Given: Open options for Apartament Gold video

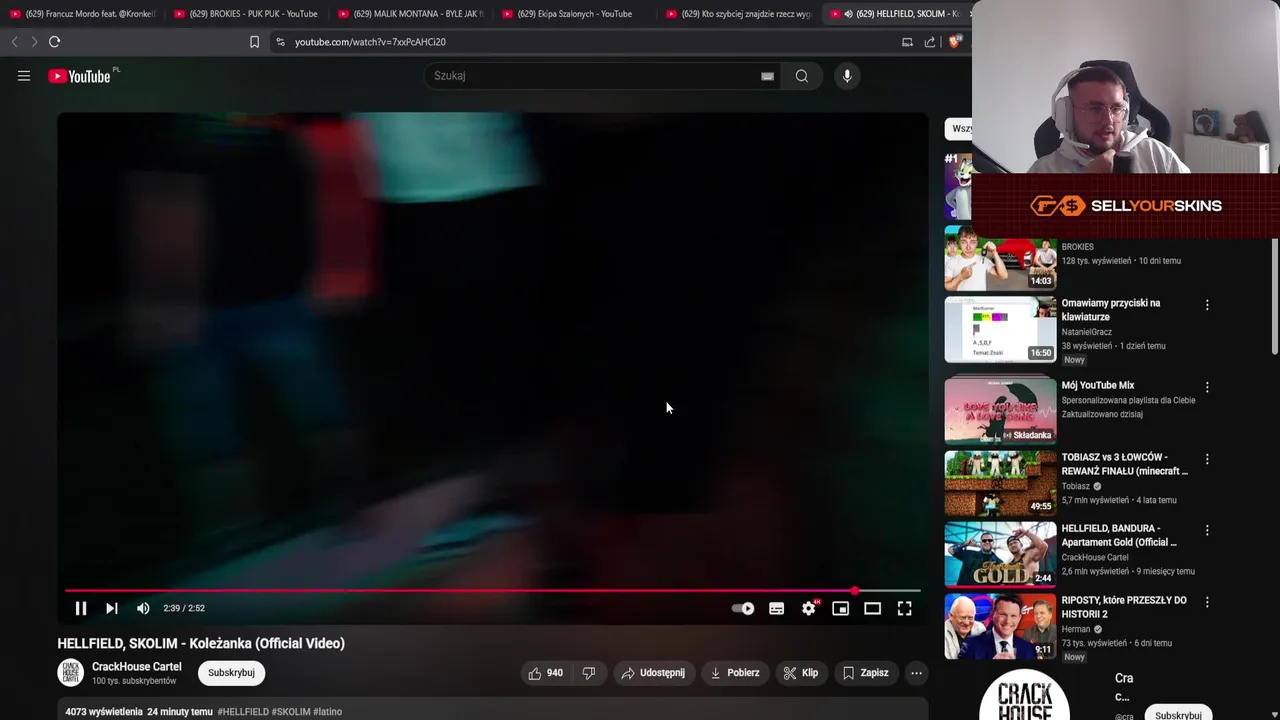Looking at the screenshot, I should [1207, 530].
